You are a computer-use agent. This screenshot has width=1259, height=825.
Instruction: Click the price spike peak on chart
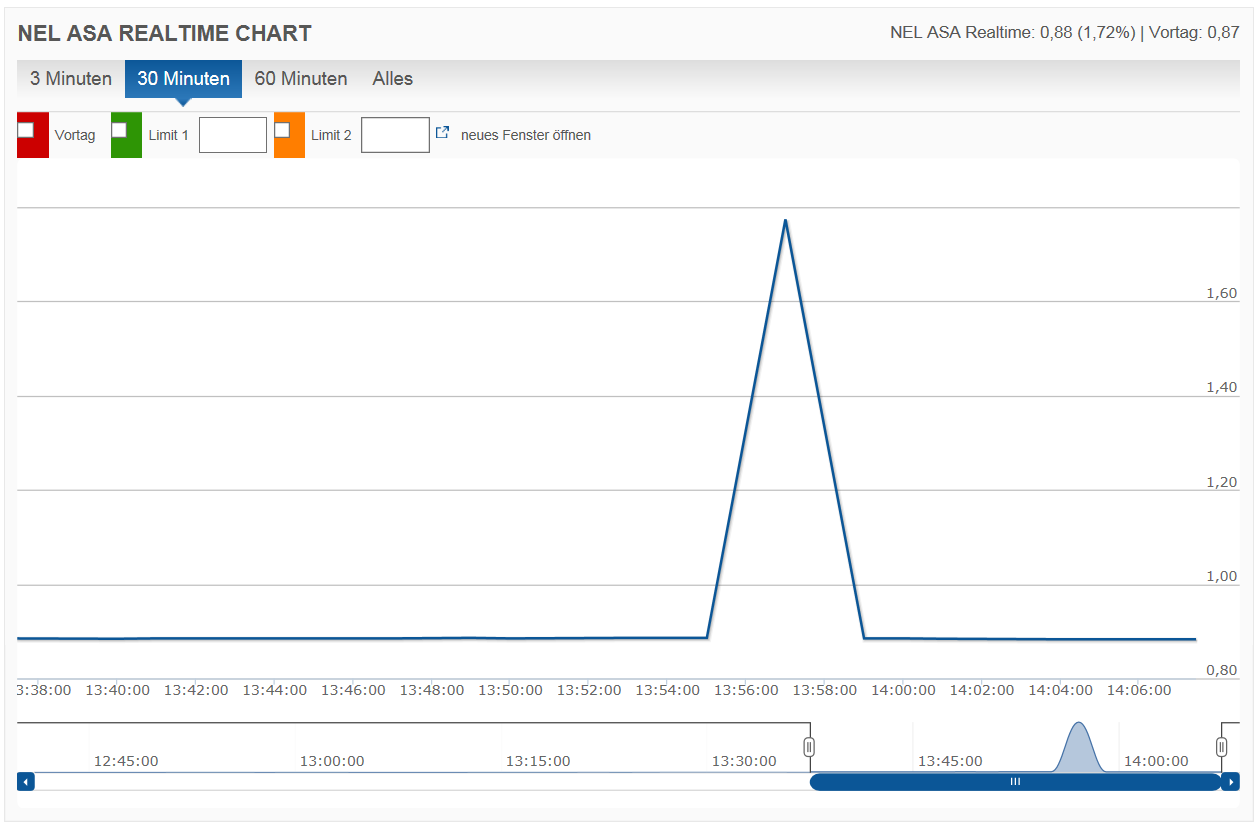785,220
